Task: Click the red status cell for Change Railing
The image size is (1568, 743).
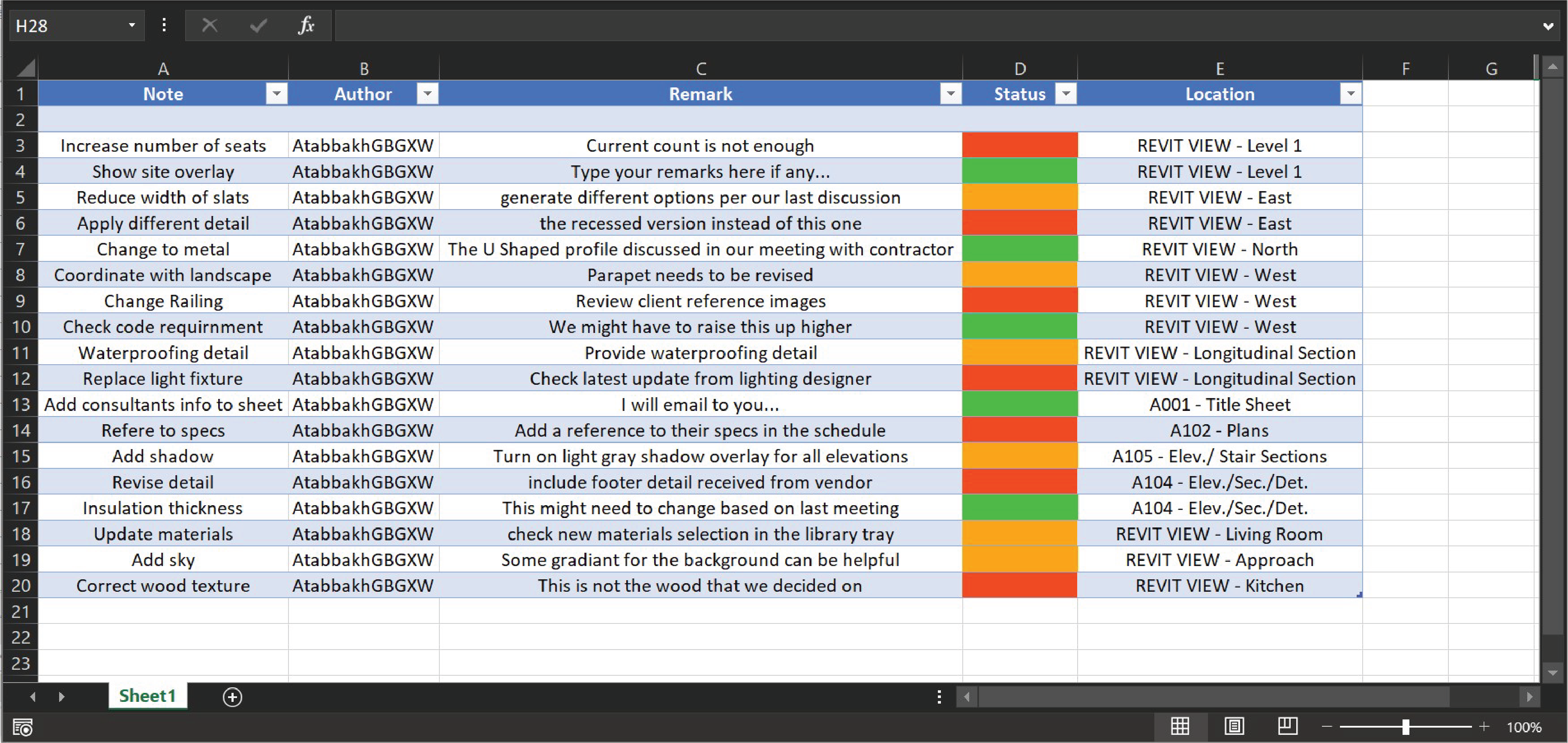Action: (1020, 301)
